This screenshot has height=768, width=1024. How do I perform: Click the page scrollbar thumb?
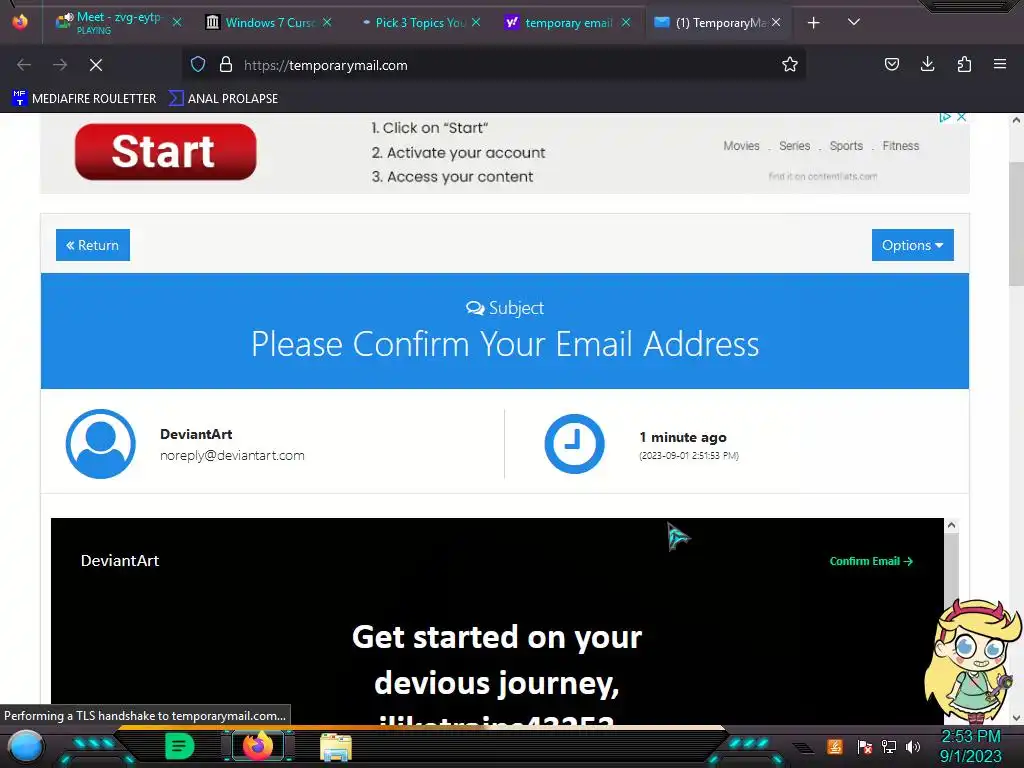[1016, 223]
